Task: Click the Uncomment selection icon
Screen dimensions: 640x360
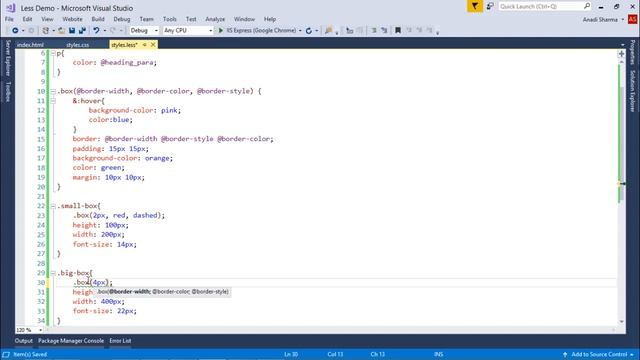Action: pyautogui.click(x=384, y=31)
